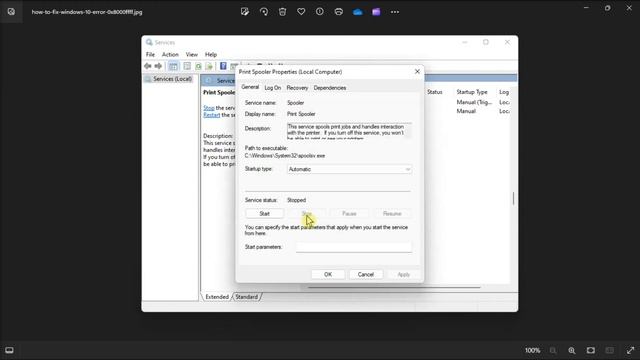Viewport: 640px width, 360px height.
Task: Click the Status column header
Action: click(x=435, y=92)
